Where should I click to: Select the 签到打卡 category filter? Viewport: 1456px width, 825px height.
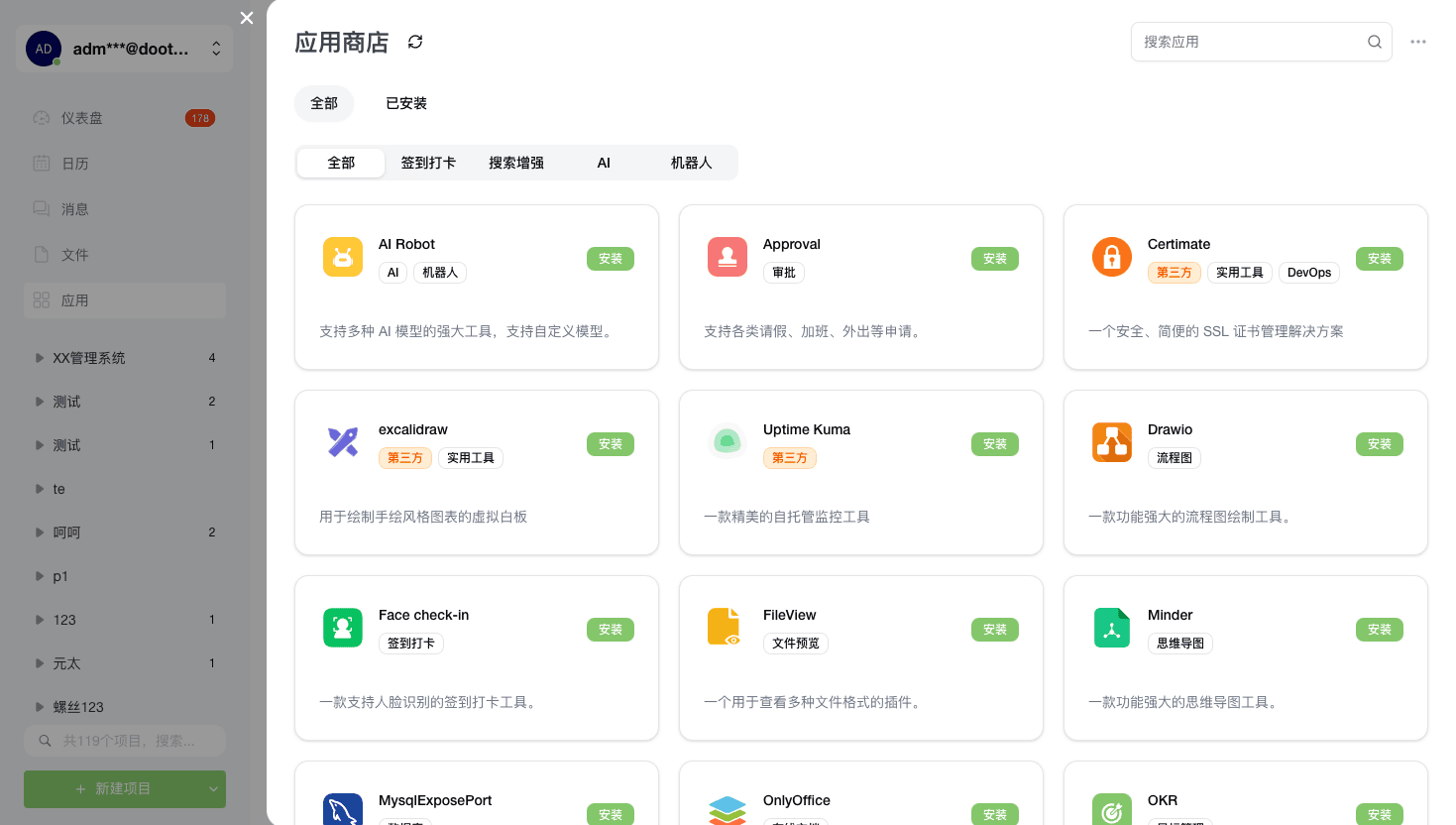point(428,163)
